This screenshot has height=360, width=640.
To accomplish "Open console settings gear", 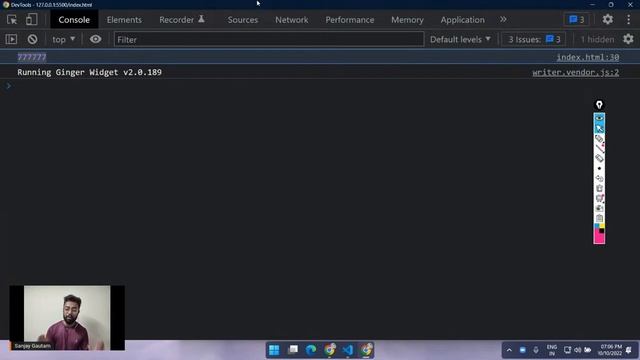I will 628,39.
